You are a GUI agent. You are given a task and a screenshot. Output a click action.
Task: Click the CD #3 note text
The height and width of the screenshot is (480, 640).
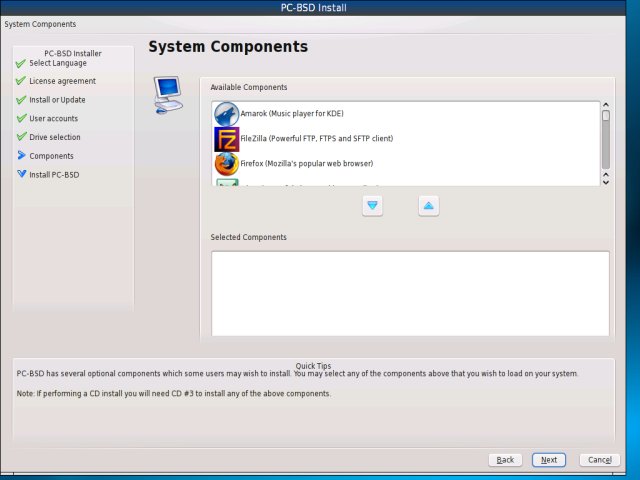tap(174, 393)
